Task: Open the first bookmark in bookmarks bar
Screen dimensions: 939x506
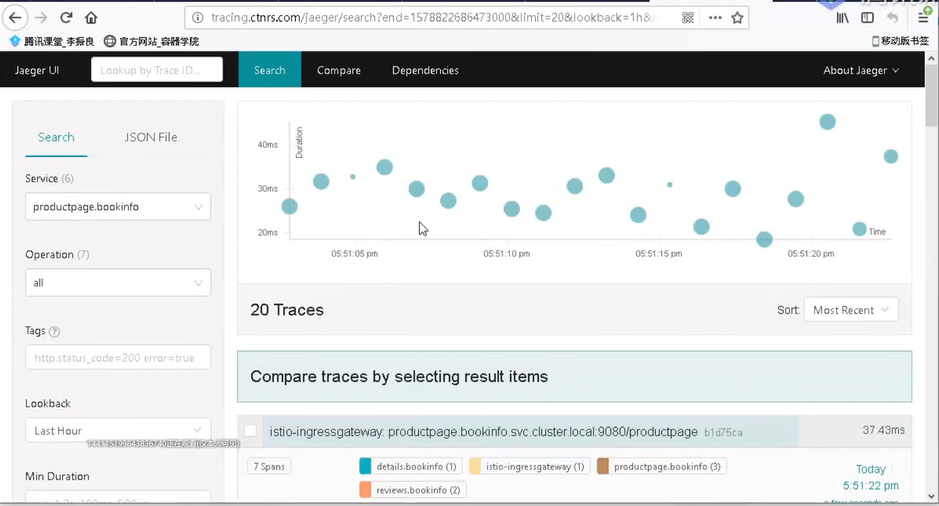Action: coord(52,41)
